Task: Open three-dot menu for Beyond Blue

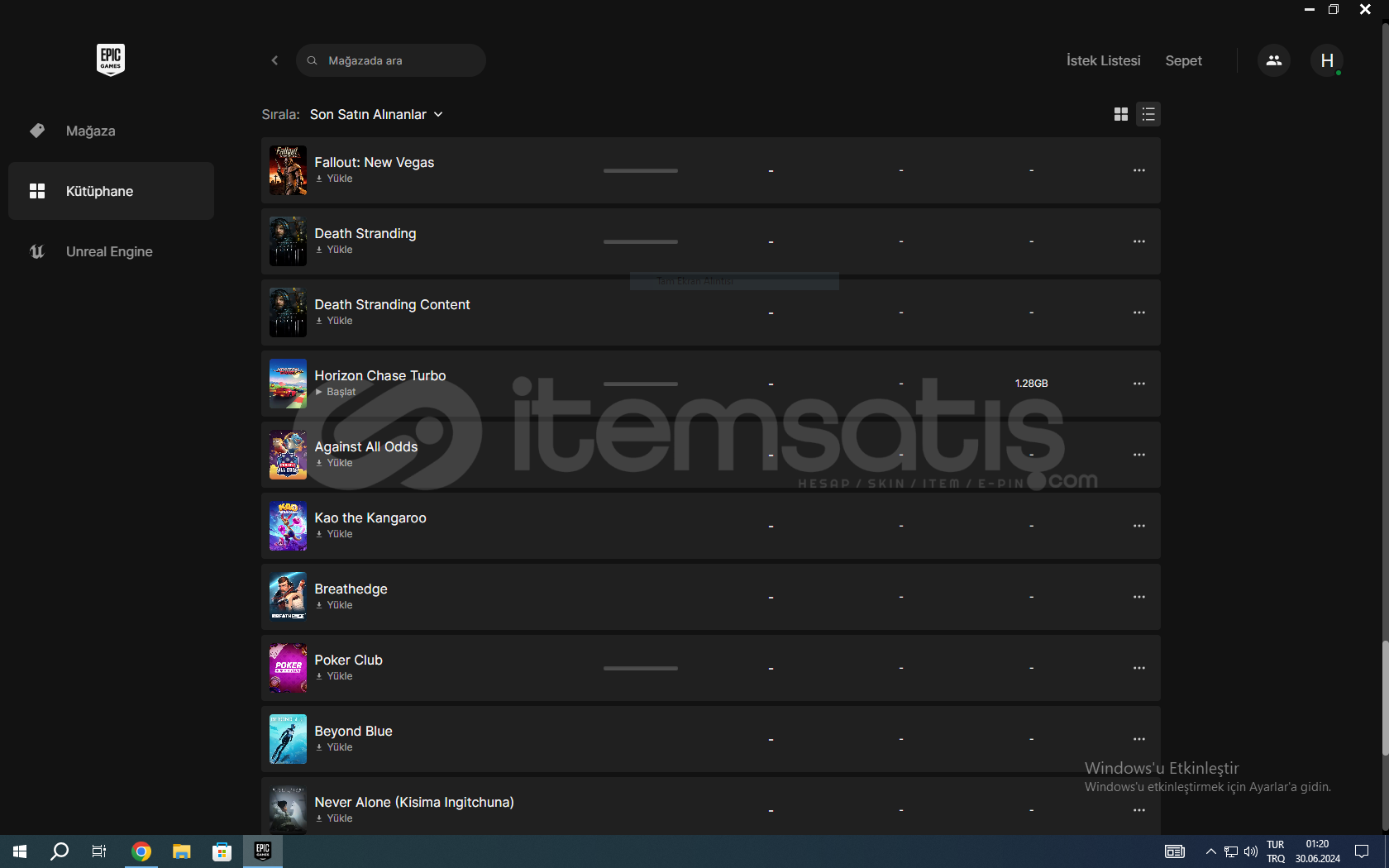Action: click(x=1139, y=739)
